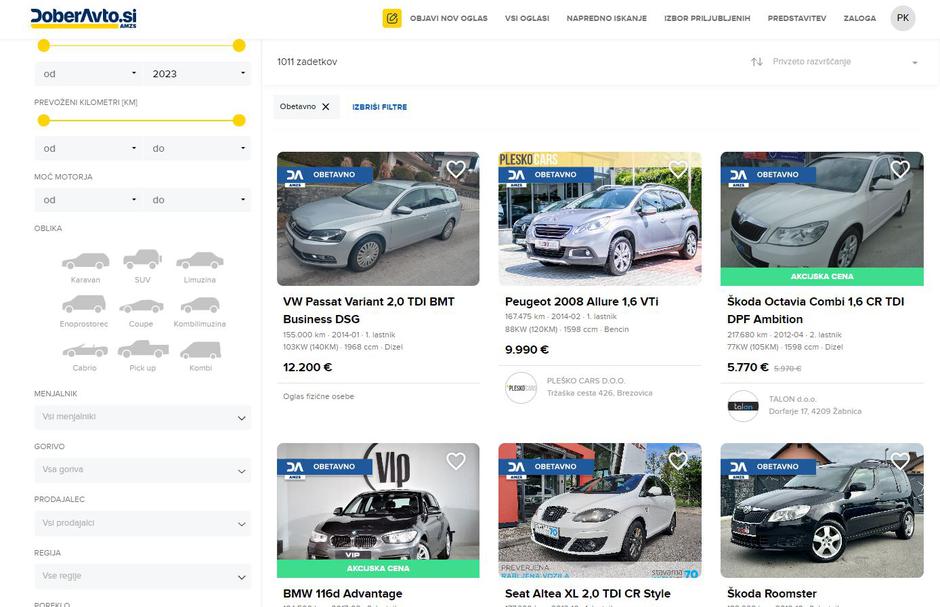The height and width of the screenshot is (607, 940).
Task: Click the Izbriši filtre link
Action: click(x=379, y=107)
